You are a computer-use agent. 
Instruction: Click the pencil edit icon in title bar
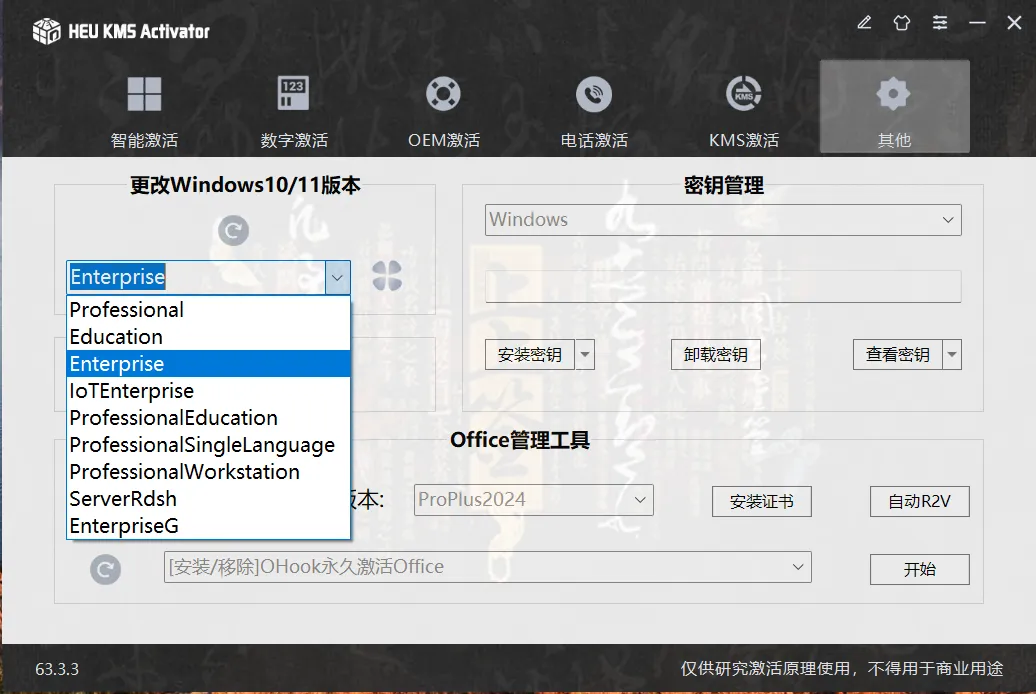tap(864, 23)
